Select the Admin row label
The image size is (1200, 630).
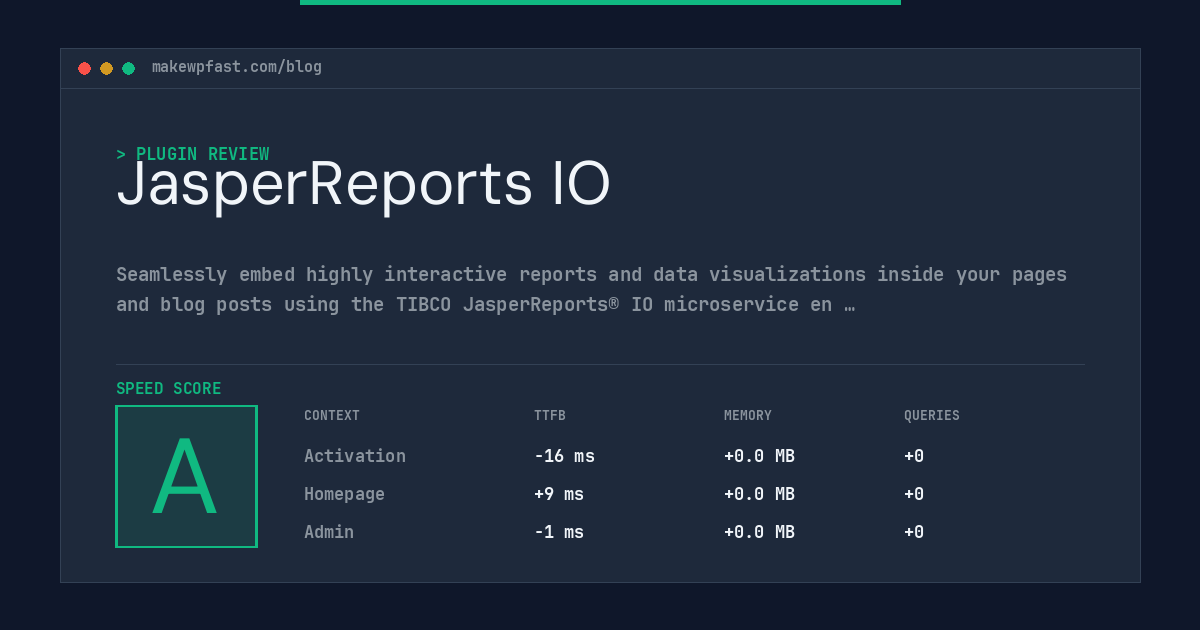(x=329, y=532)
